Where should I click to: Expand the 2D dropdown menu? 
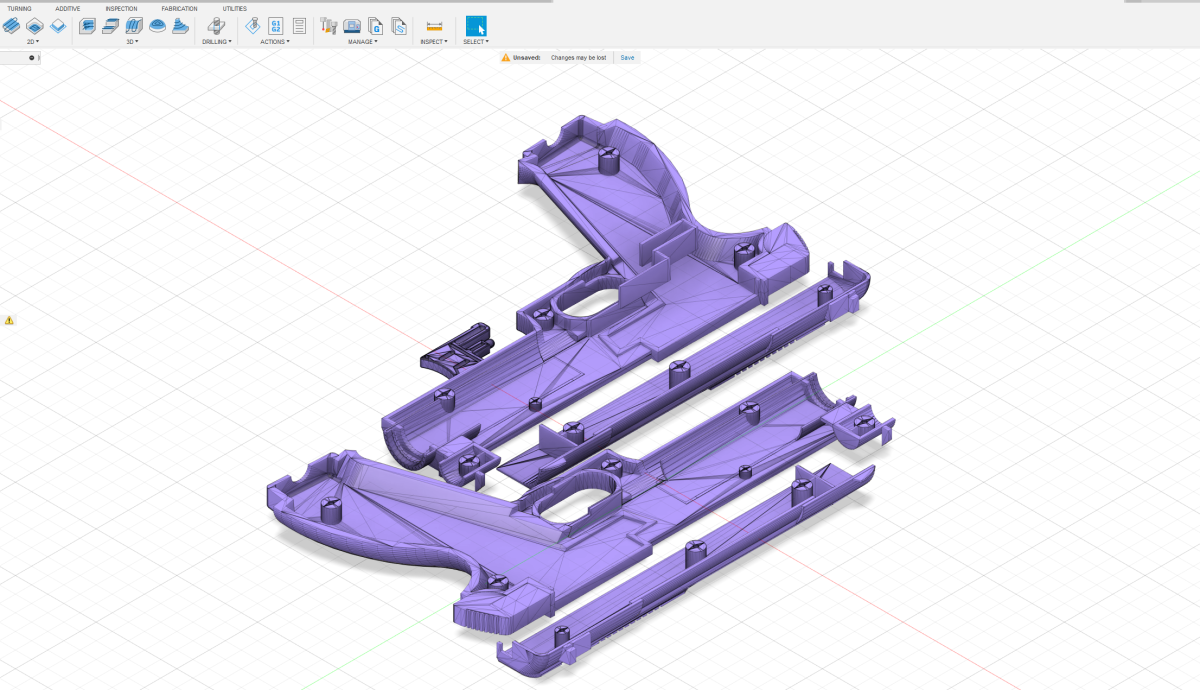pos(33,42)
